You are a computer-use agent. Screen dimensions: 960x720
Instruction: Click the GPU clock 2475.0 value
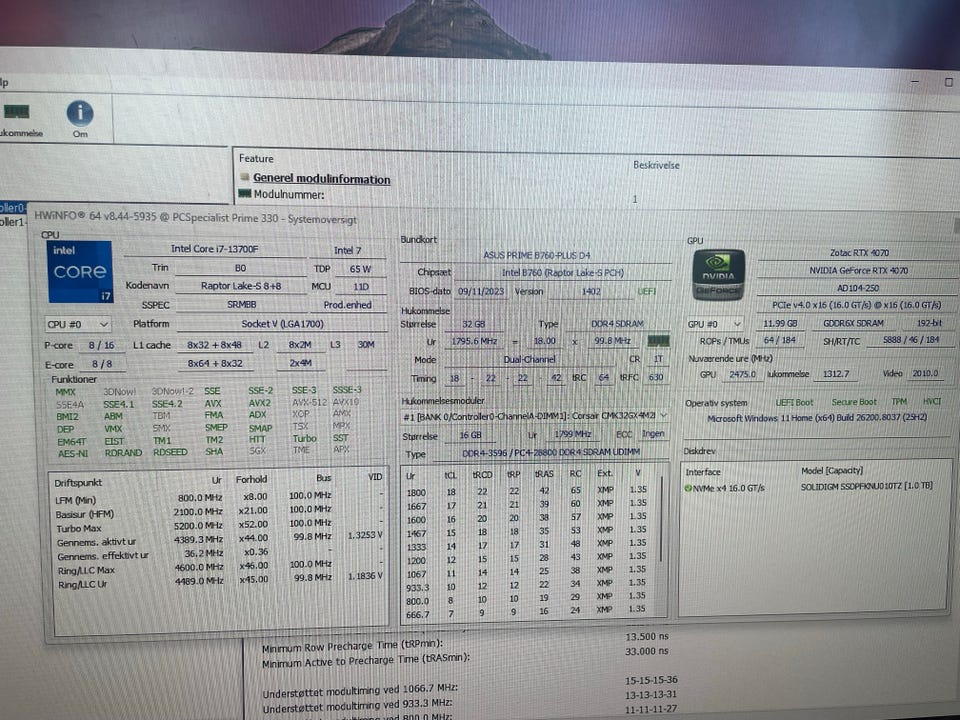tap(743, 374)
